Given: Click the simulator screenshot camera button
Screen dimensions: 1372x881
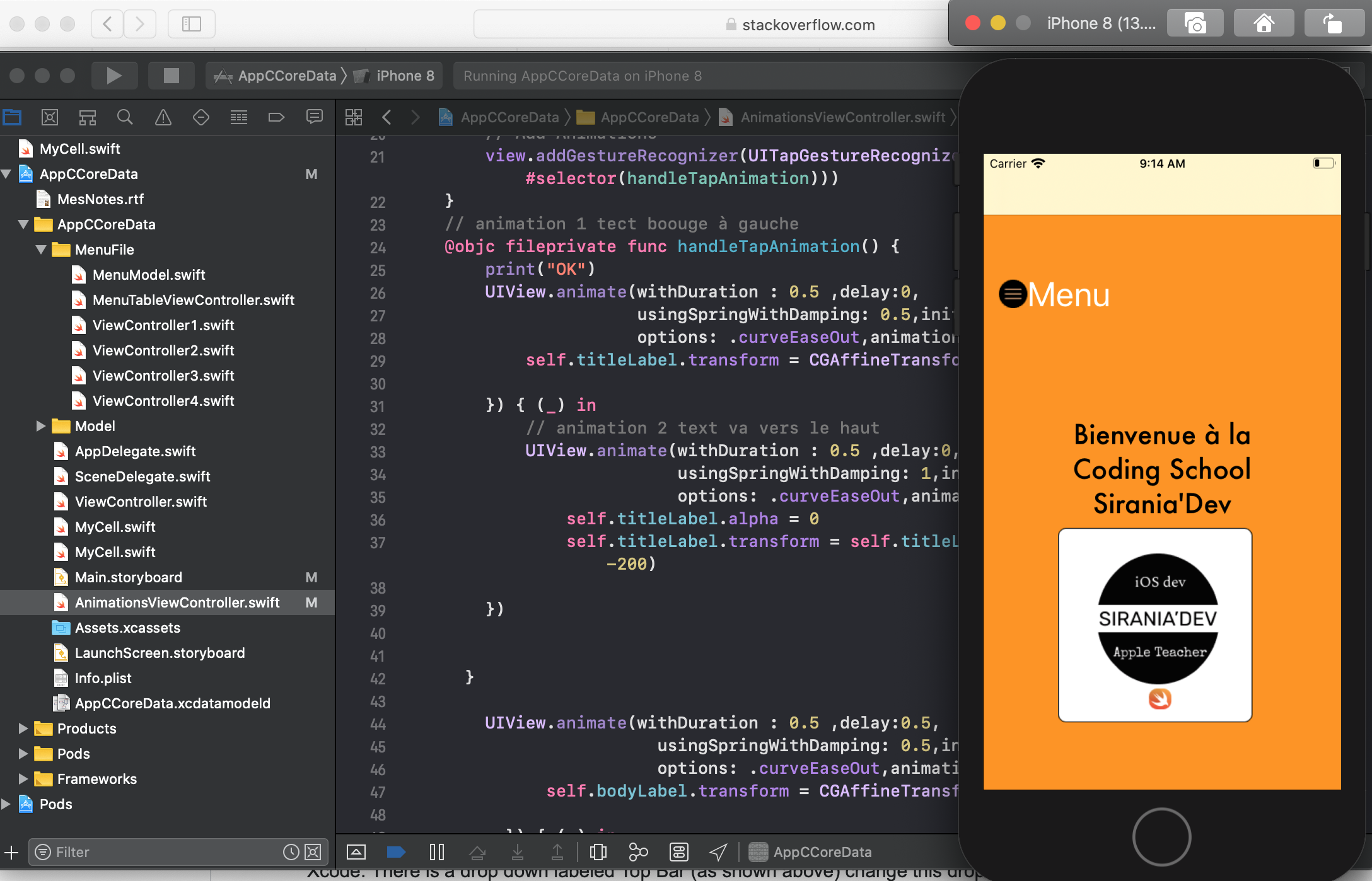Looking at the screenshot, I should 1195,24.
